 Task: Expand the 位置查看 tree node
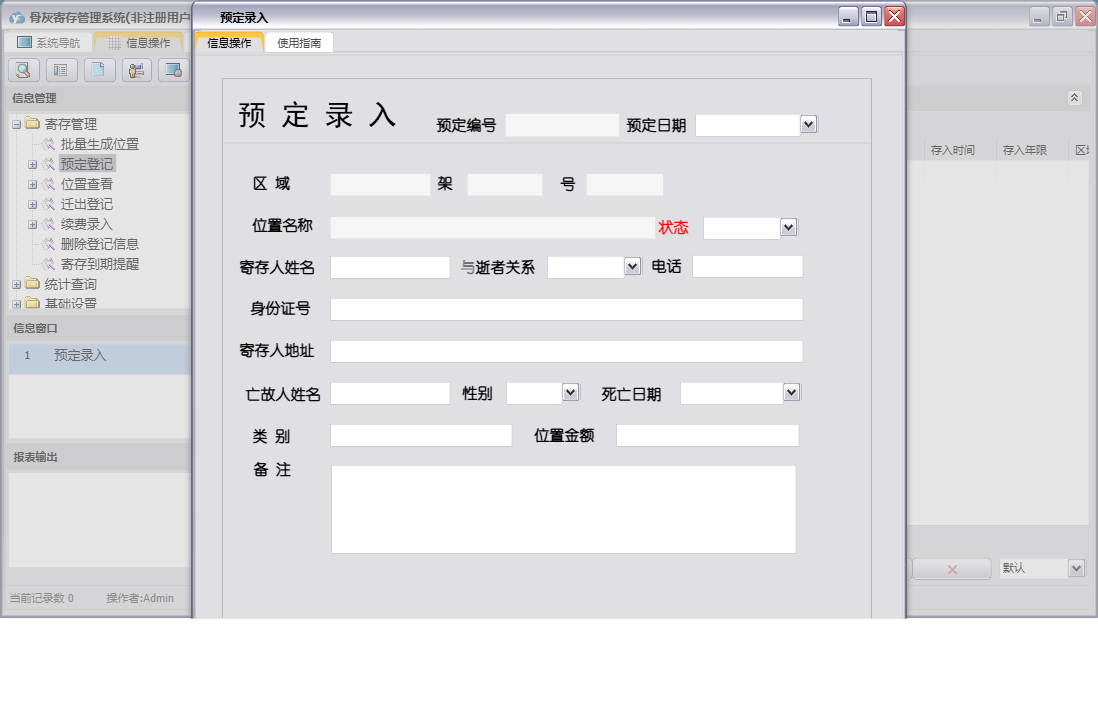(34, 183)
